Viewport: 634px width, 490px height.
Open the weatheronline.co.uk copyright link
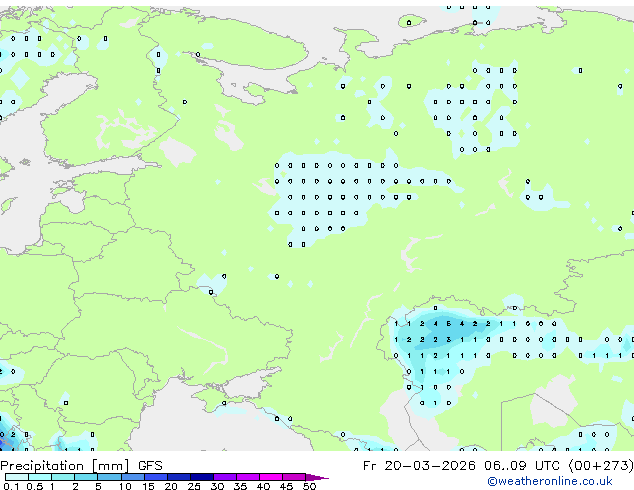[550, 481]
